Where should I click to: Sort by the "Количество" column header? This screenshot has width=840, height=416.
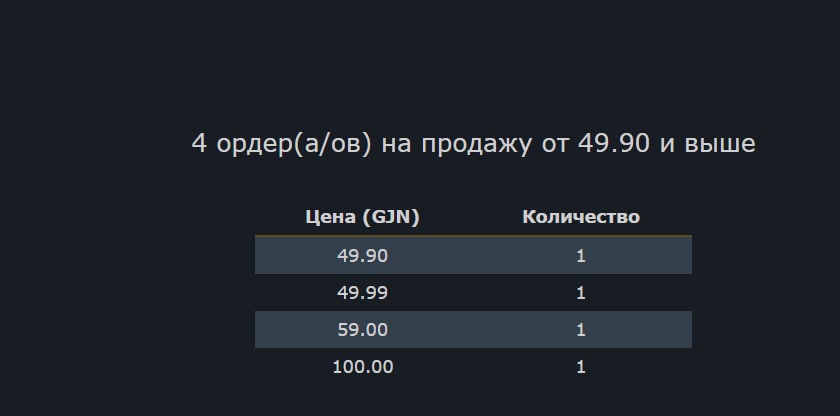pos(581,217)
